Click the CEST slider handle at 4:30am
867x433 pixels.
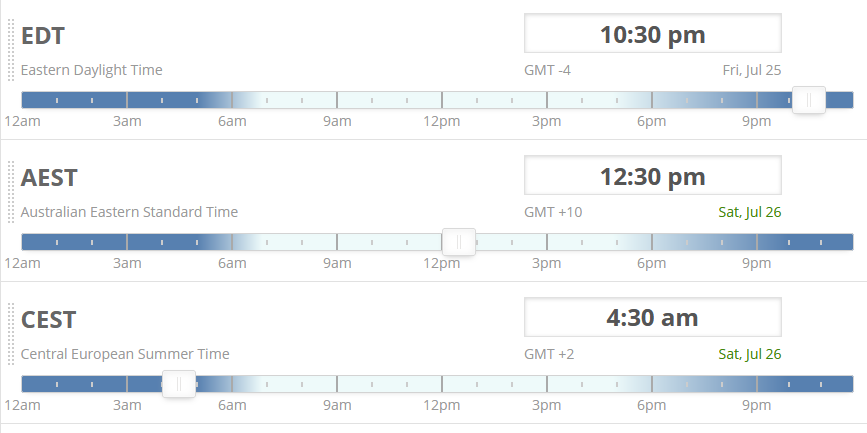(179, 384)
